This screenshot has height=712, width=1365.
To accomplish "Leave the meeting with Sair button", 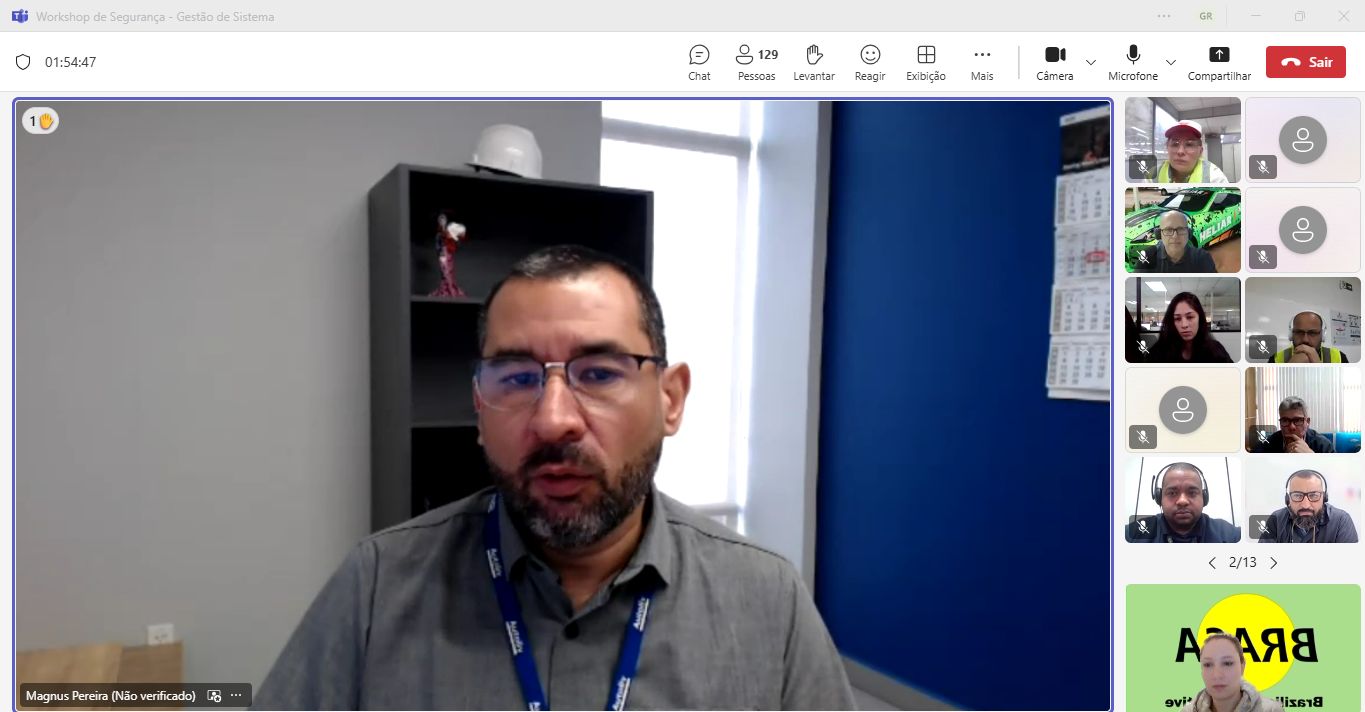I will (1305, 62).
